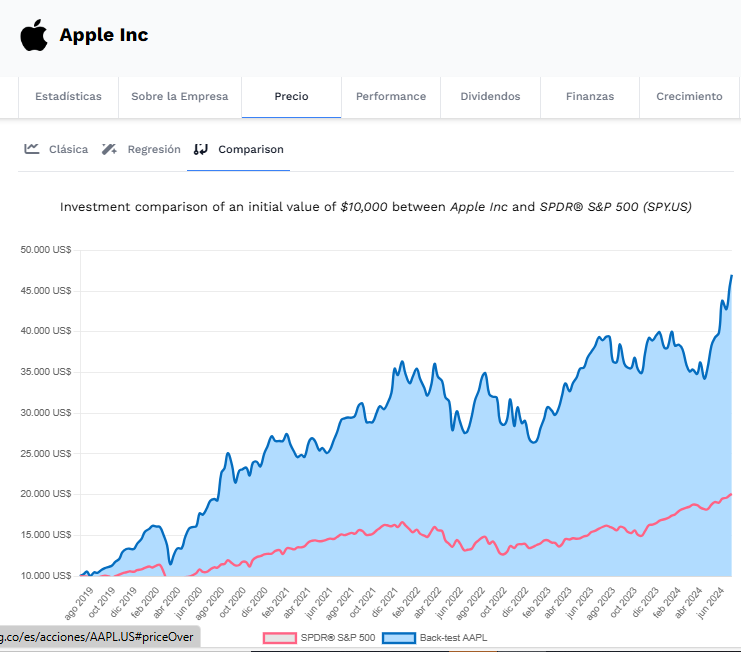This screenshot has width=741, height=652.
Task: Click the Apple logo icon
Action: click(x=34, y=35)
